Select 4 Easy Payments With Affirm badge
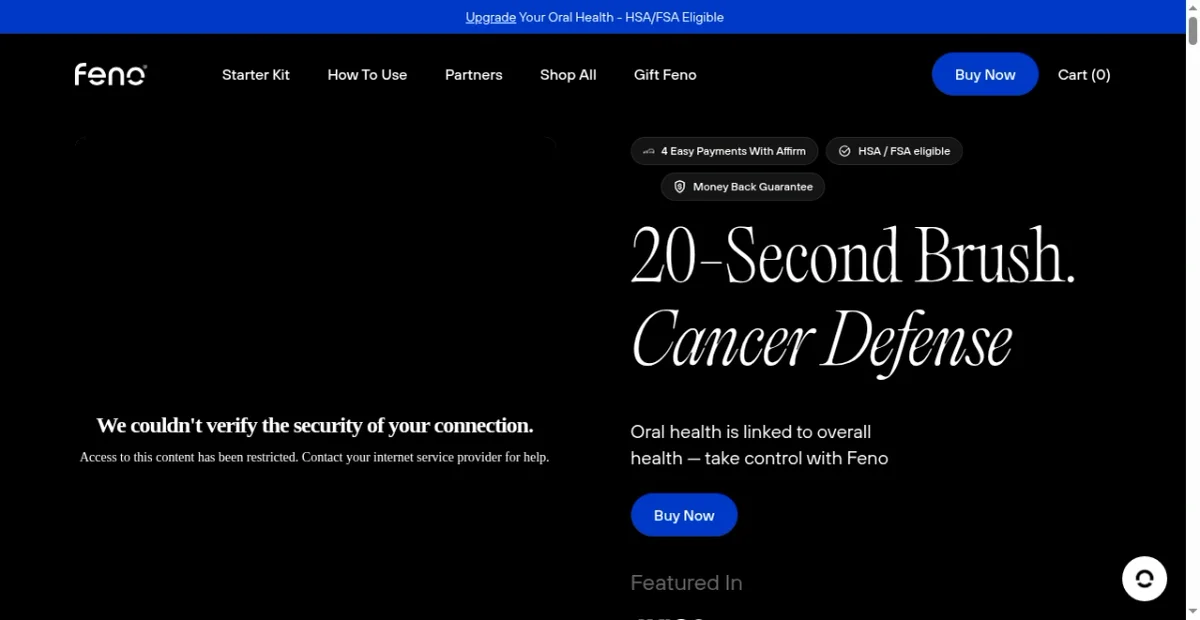 (724, 151)
